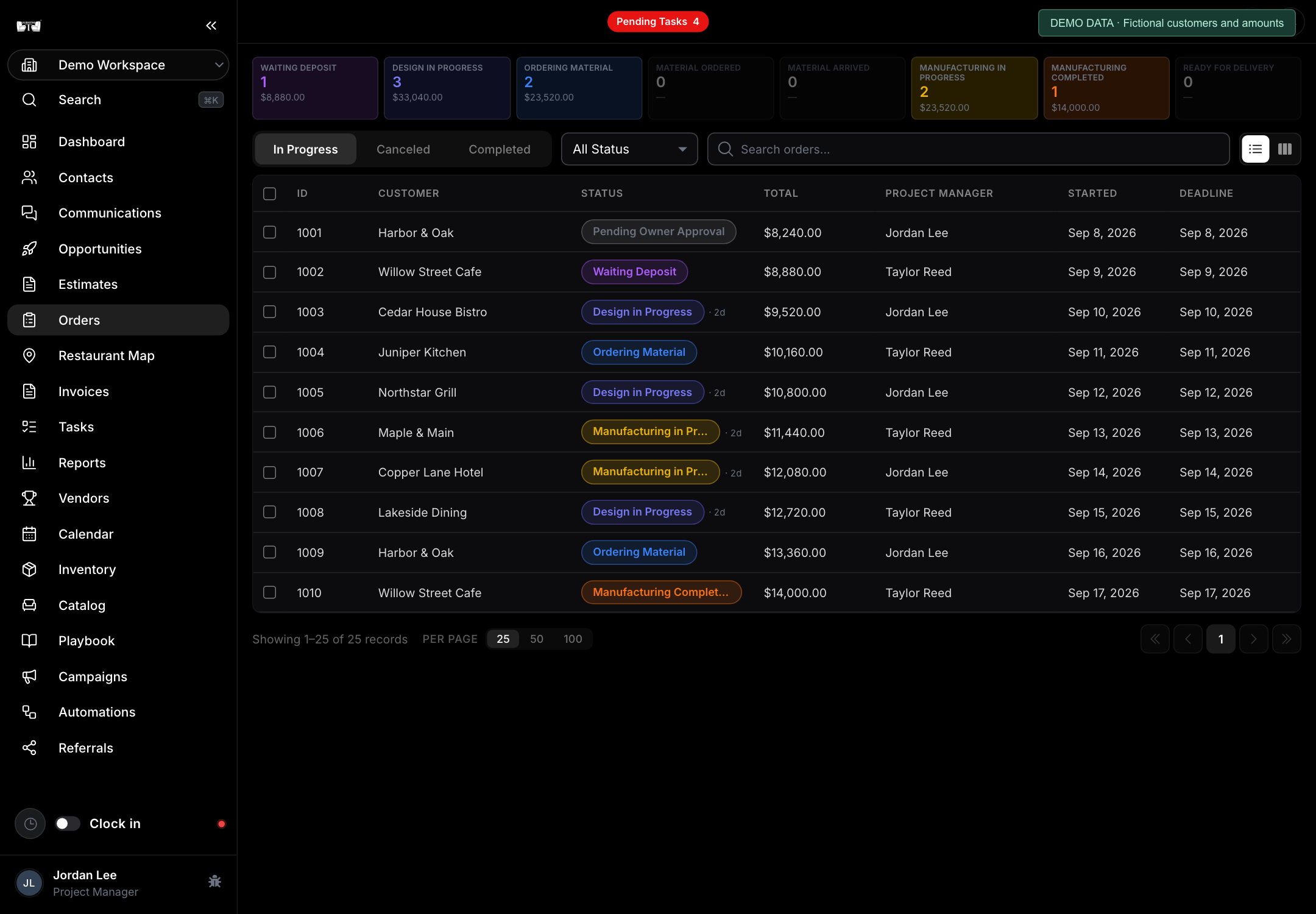Switch to the Canceled tab
The width and height of the screenshot is (1316, 914).
coord(403,149)
